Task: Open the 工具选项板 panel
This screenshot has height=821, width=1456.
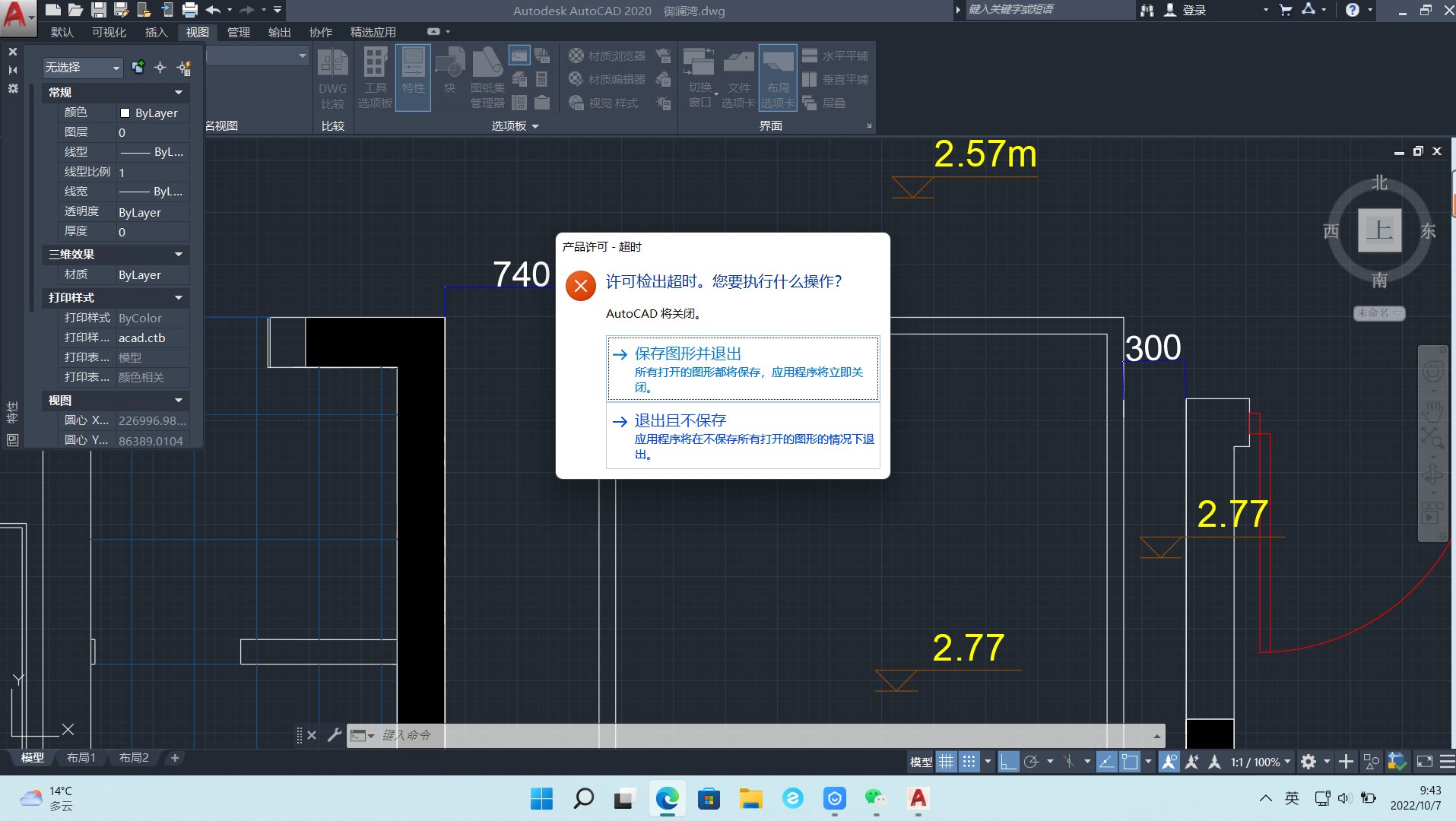Action: [373, 76]
